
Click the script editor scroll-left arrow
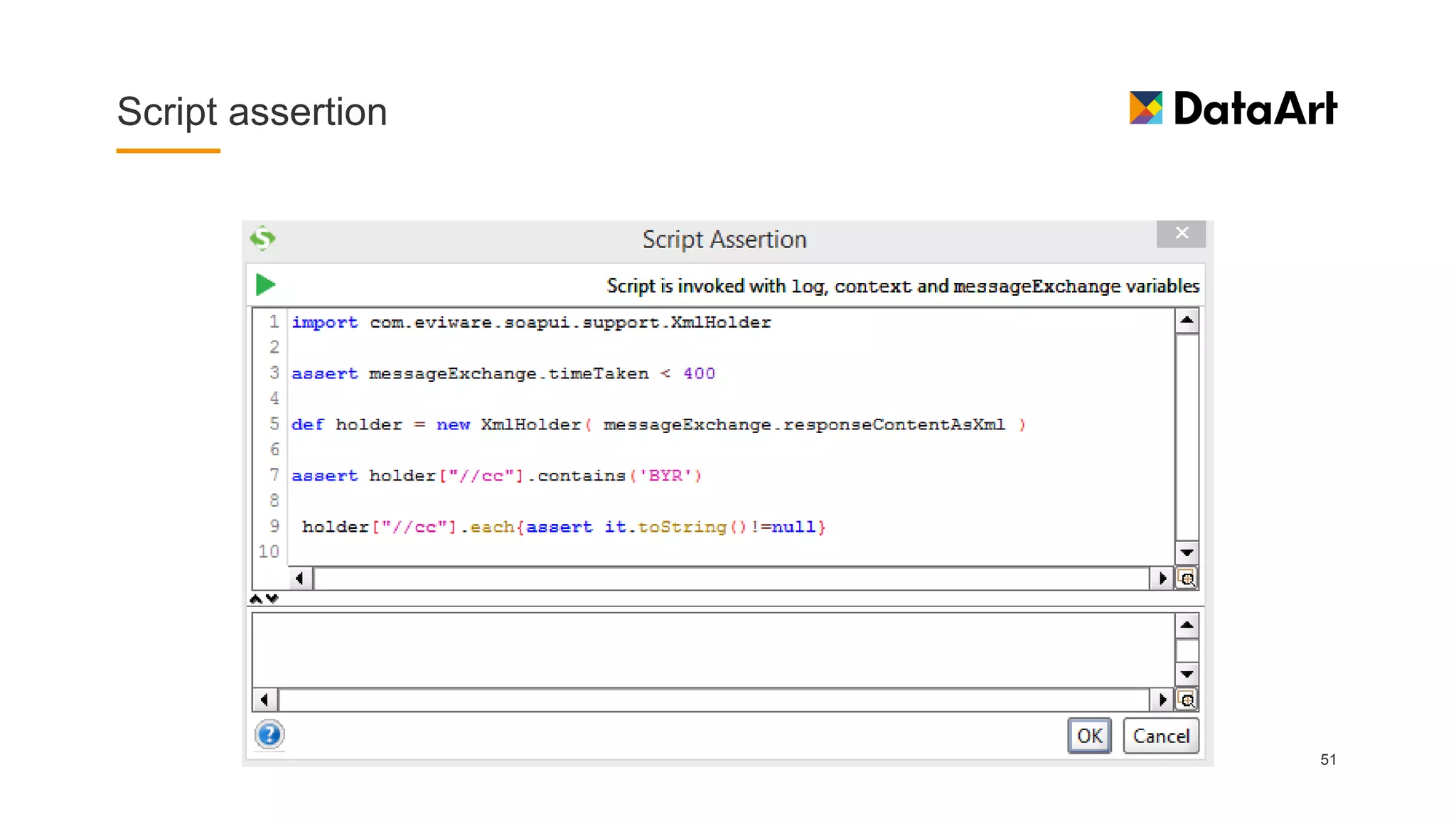coord(299,578)
